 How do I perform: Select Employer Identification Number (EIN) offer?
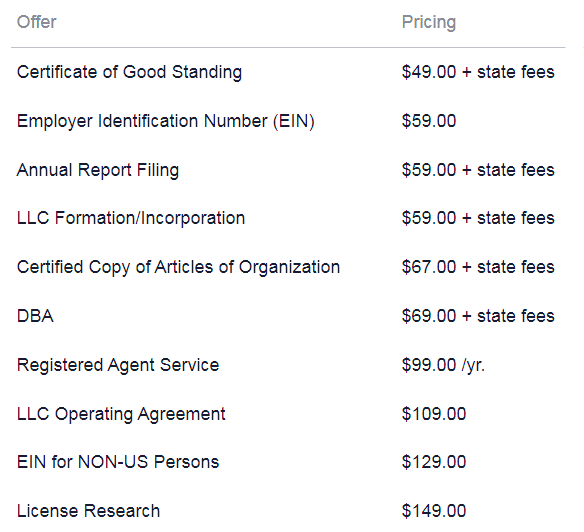pyautogui.click(x=166, y=121)
